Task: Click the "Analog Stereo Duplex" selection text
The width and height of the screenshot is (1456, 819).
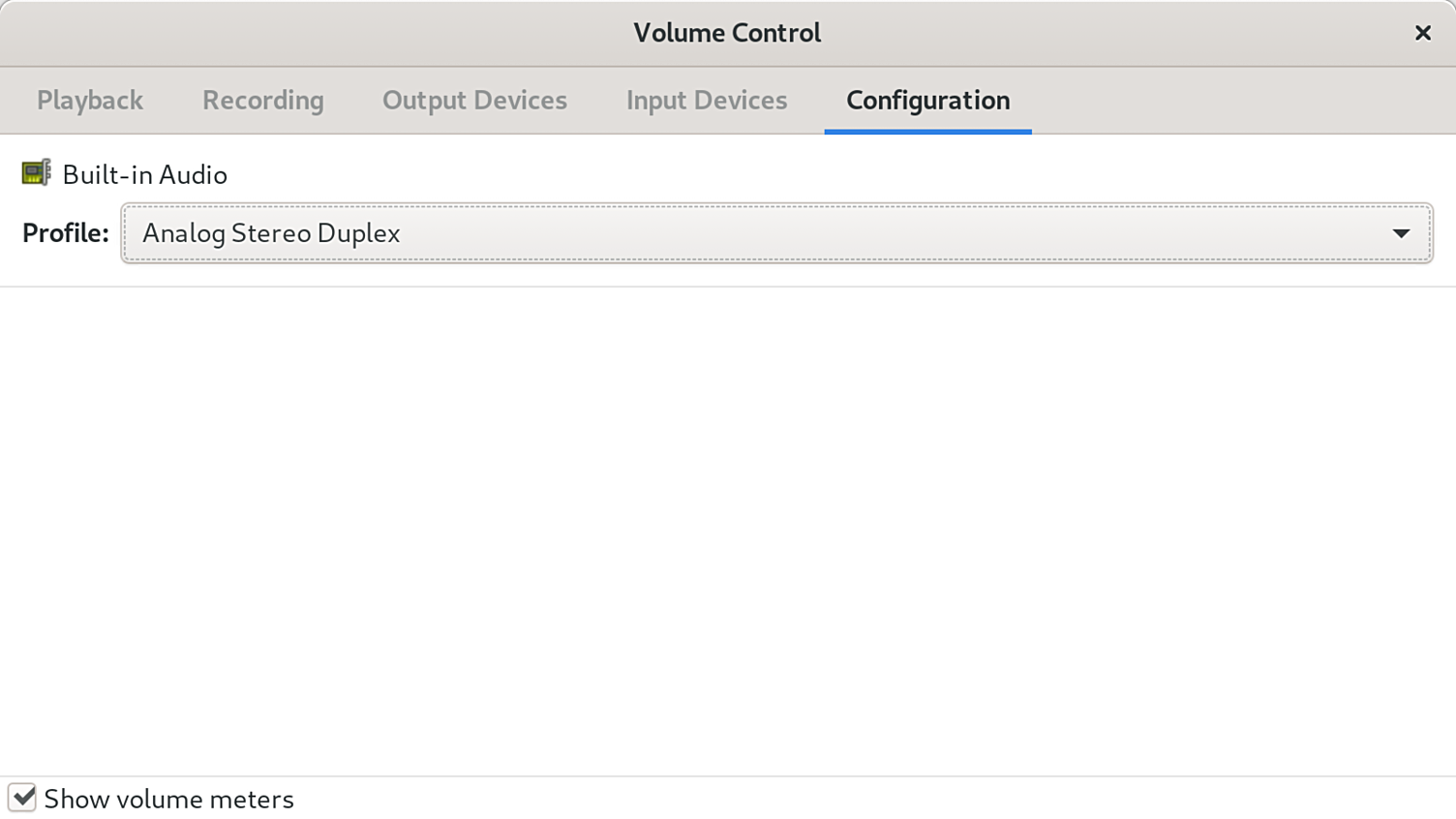Action: pyautogui.click(x=271, y=233)
